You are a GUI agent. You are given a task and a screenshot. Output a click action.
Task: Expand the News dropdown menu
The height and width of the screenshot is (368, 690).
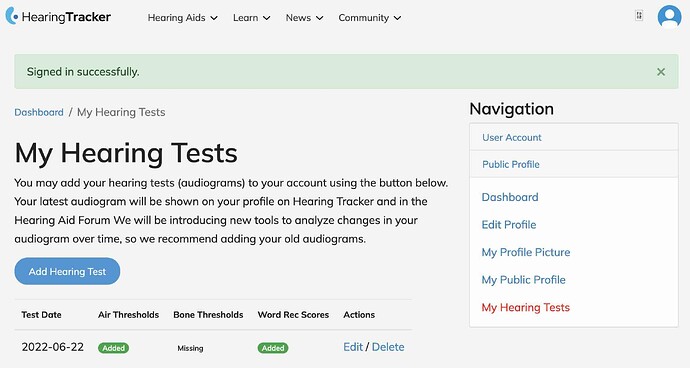click(305, 18)
